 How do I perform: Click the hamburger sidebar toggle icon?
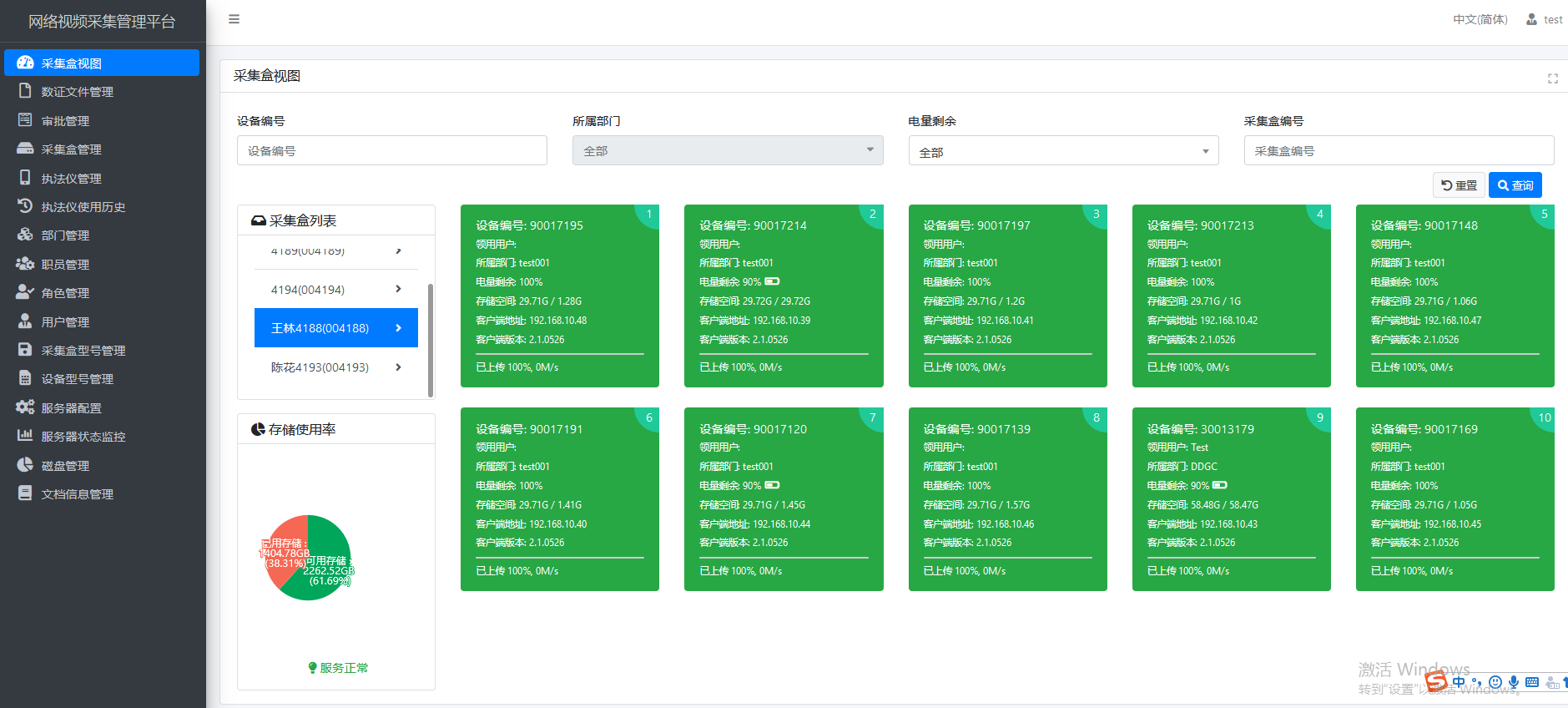[x=234, y=19]
